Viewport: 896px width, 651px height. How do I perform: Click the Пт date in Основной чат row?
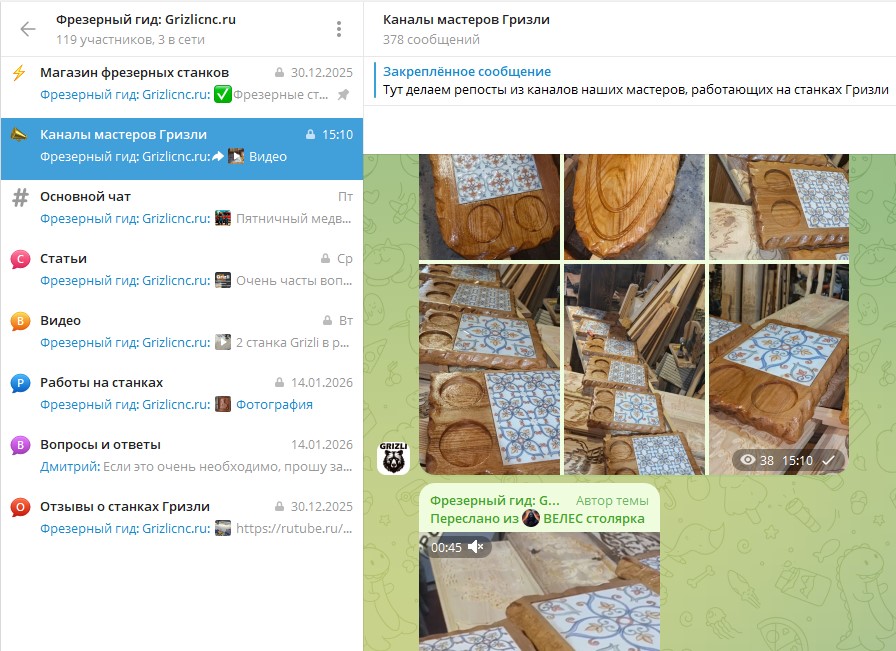pos(345,197)
